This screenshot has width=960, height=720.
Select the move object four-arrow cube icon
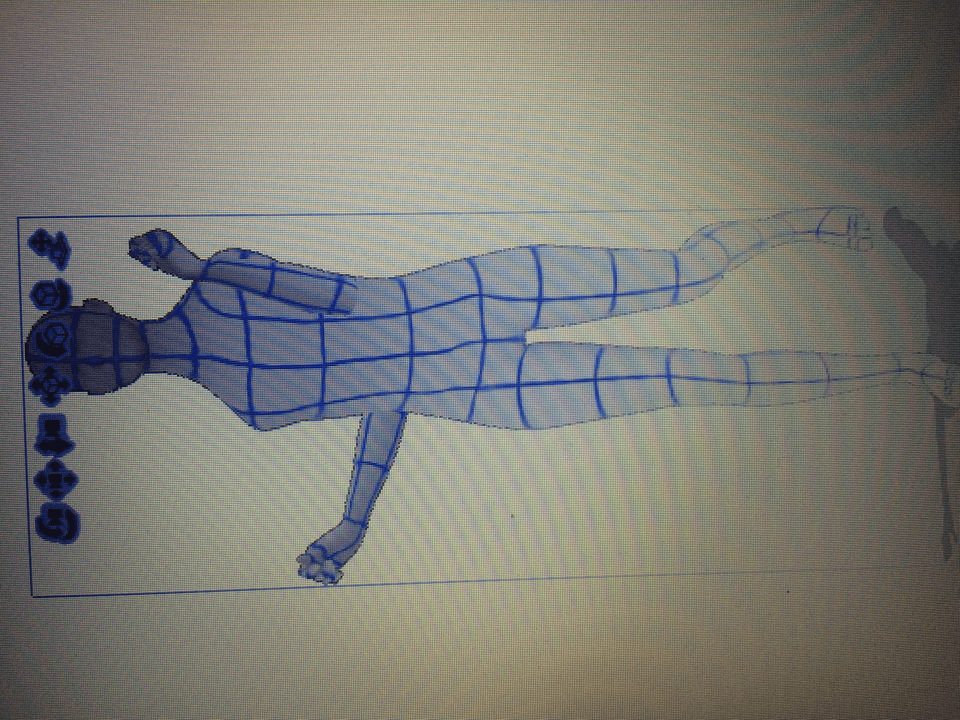pos(51,386)
